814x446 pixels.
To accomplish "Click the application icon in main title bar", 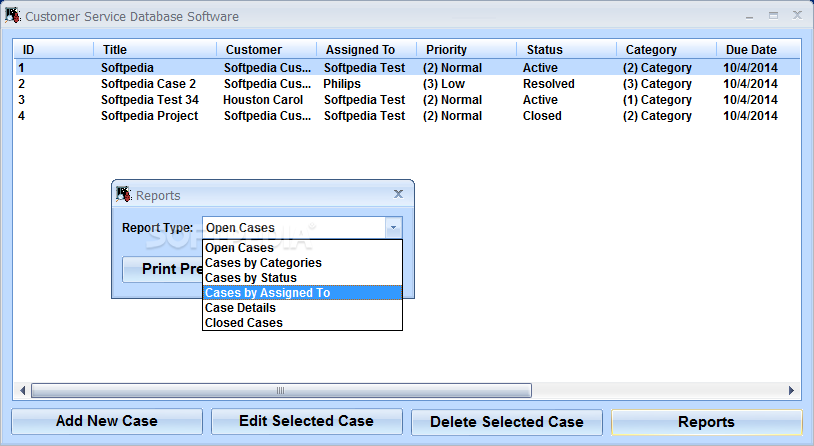I will (13, 16).
